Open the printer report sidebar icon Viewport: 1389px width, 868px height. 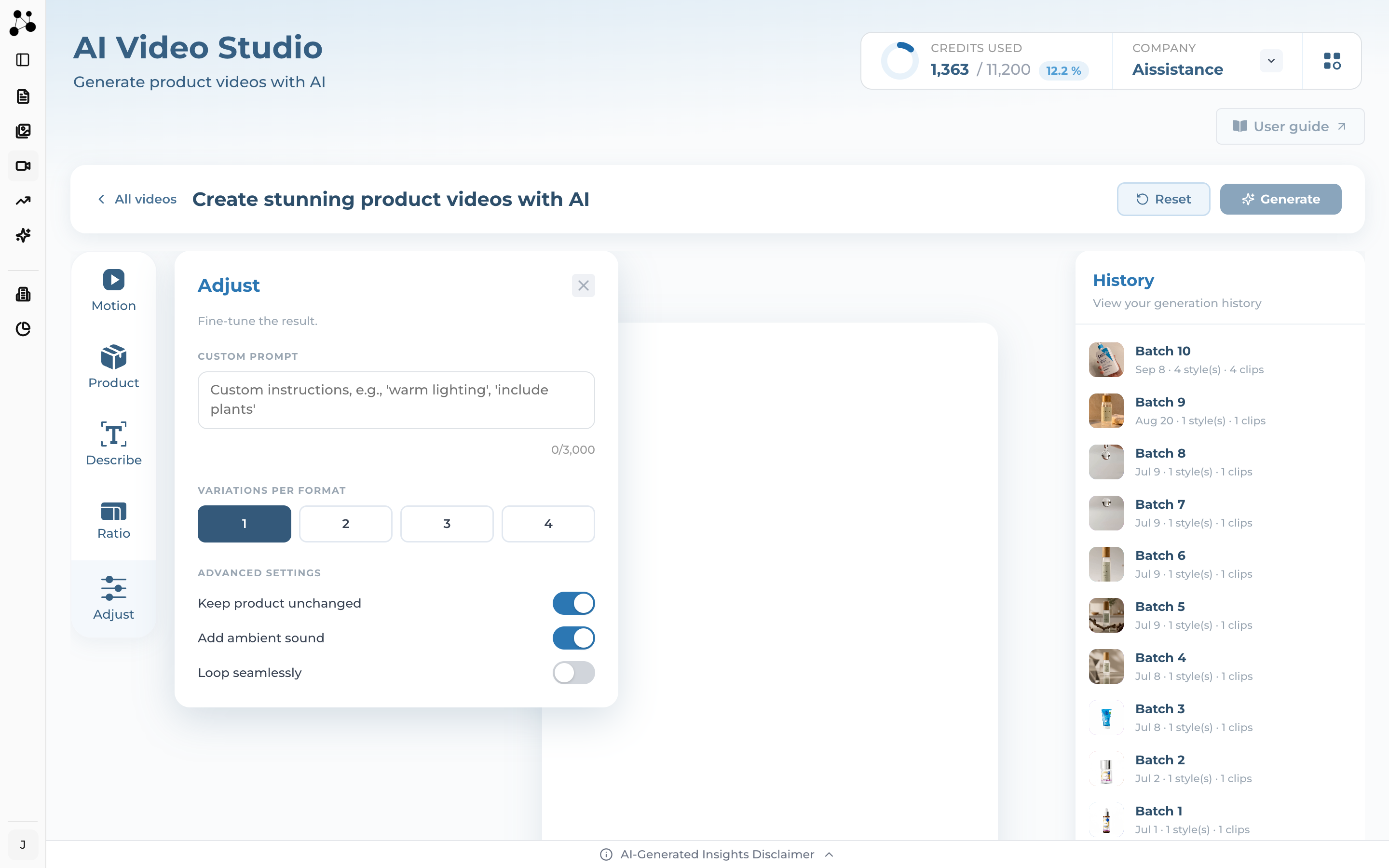pyautogui.click(x=23, y=294)
